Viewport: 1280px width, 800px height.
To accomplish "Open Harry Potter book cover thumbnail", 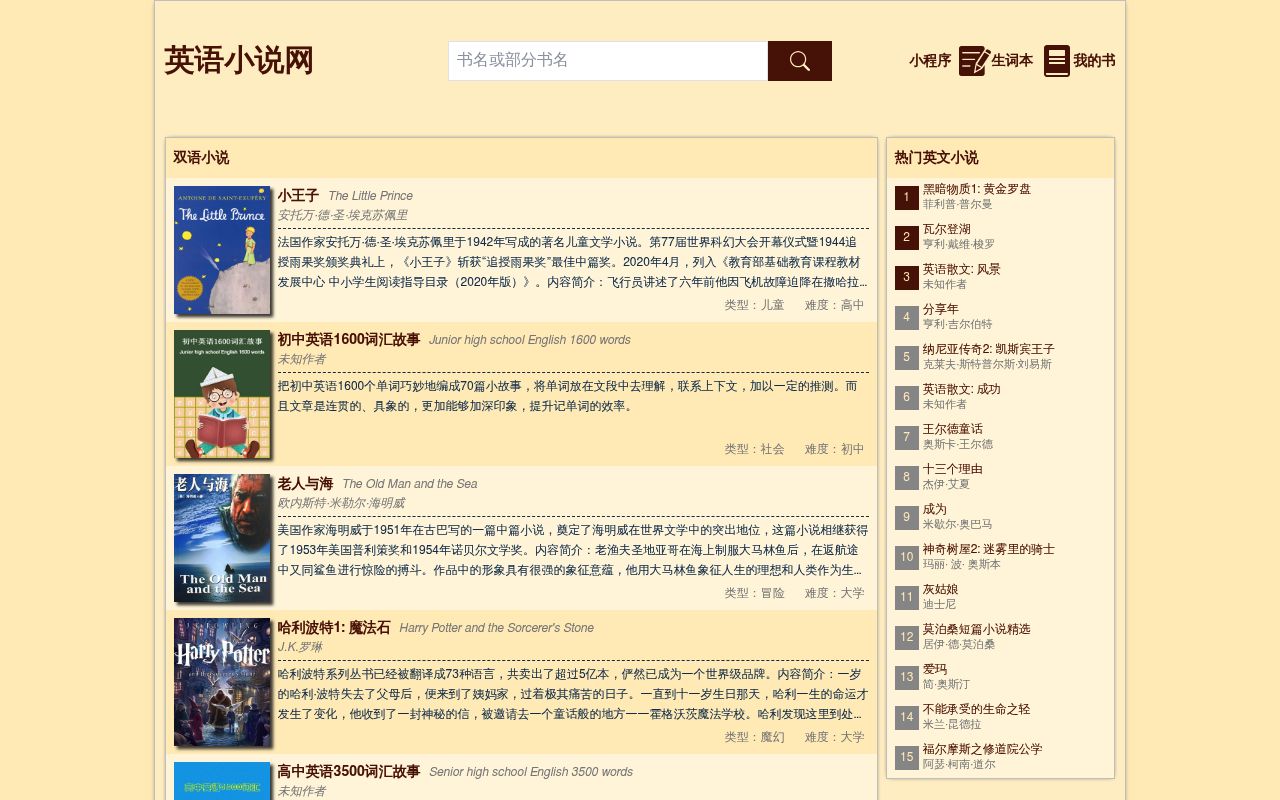I will click(222, 682).
